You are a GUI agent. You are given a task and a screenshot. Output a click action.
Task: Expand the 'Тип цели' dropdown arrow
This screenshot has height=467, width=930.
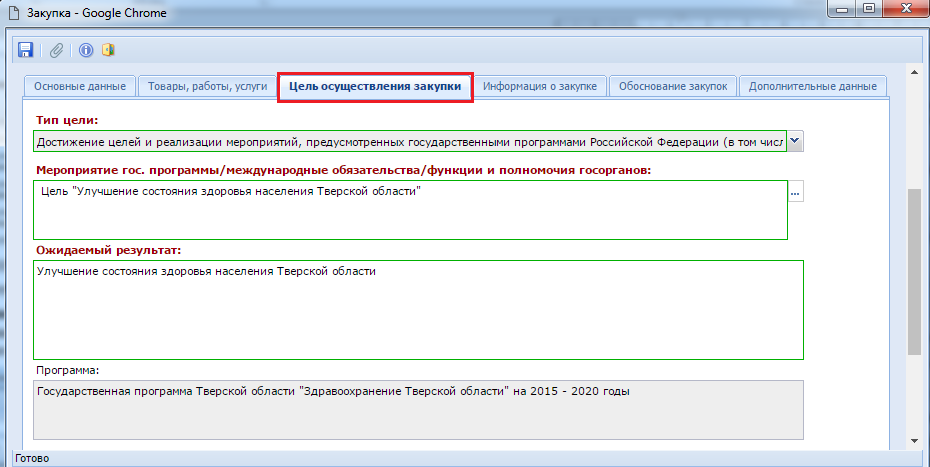[795, 141]
